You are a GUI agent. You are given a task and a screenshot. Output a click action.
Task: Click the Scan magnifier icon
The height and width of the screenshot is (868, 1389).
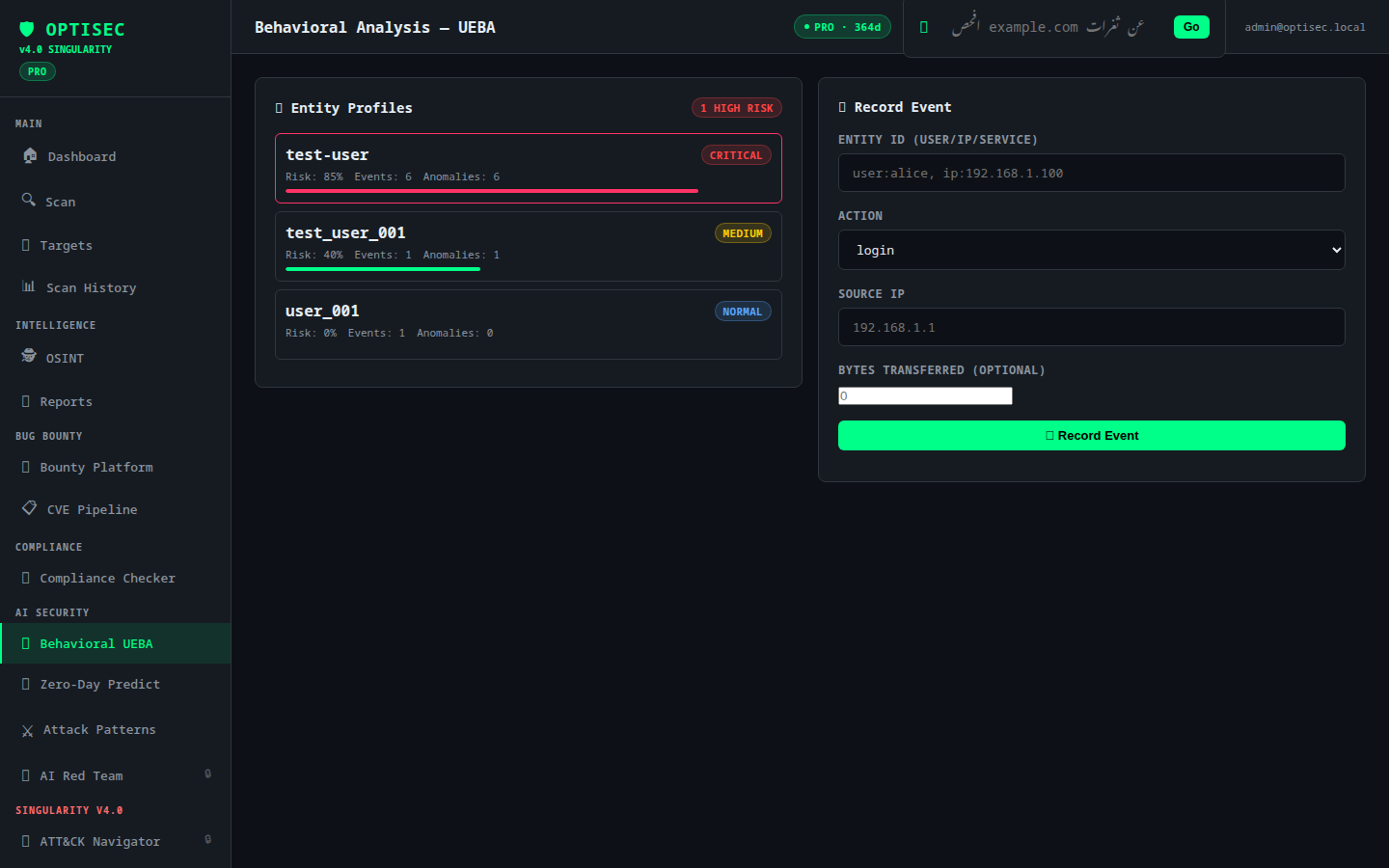[x=29, y=200]
